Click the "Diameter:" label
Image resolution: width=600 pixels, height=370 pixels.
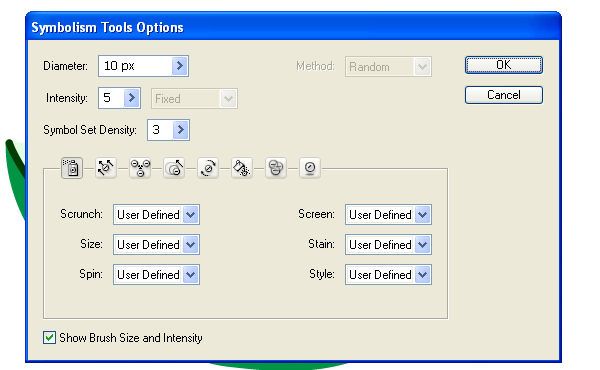65,66
